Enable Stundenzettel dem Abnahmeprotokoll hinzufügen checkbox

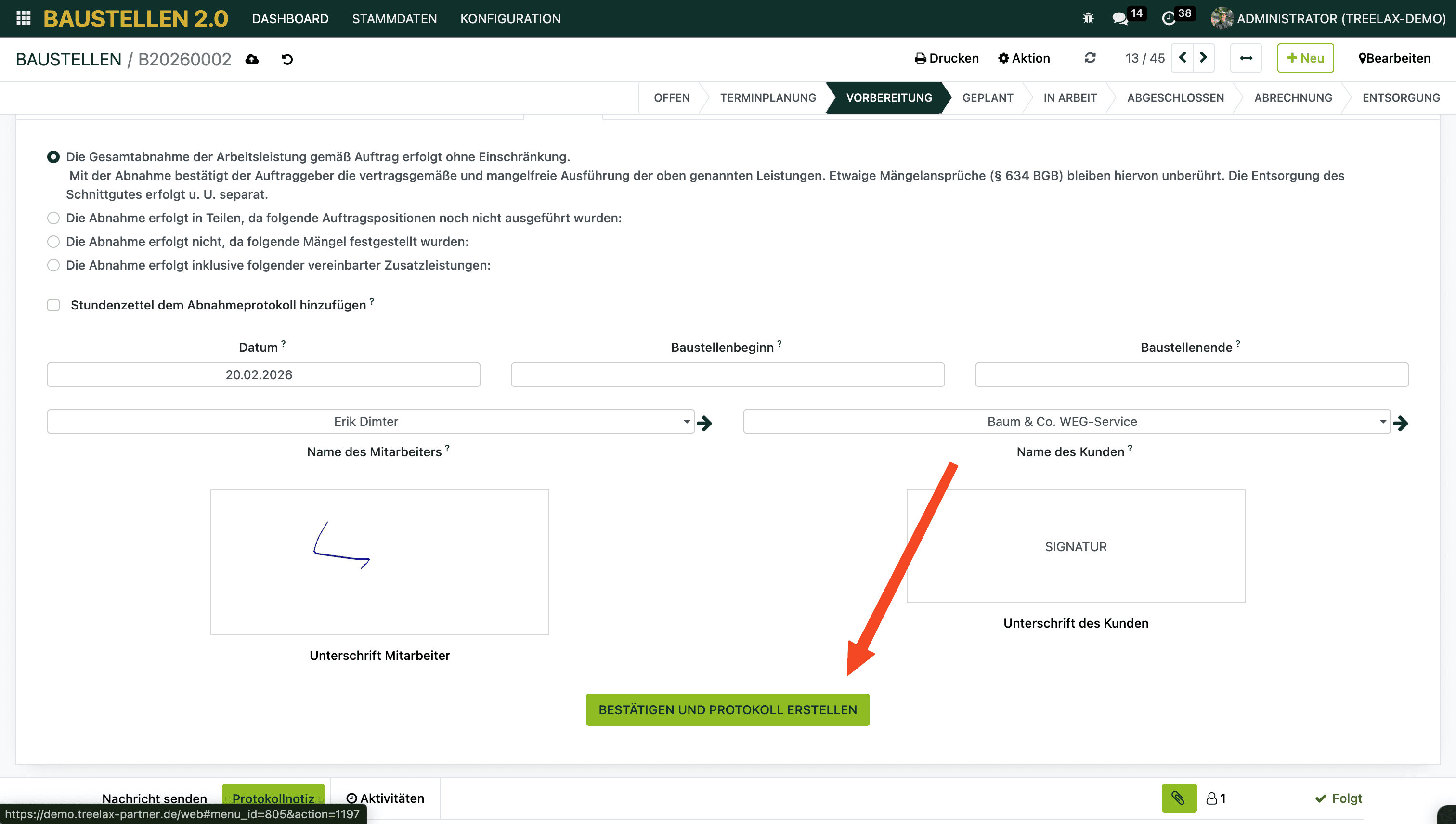53,305
